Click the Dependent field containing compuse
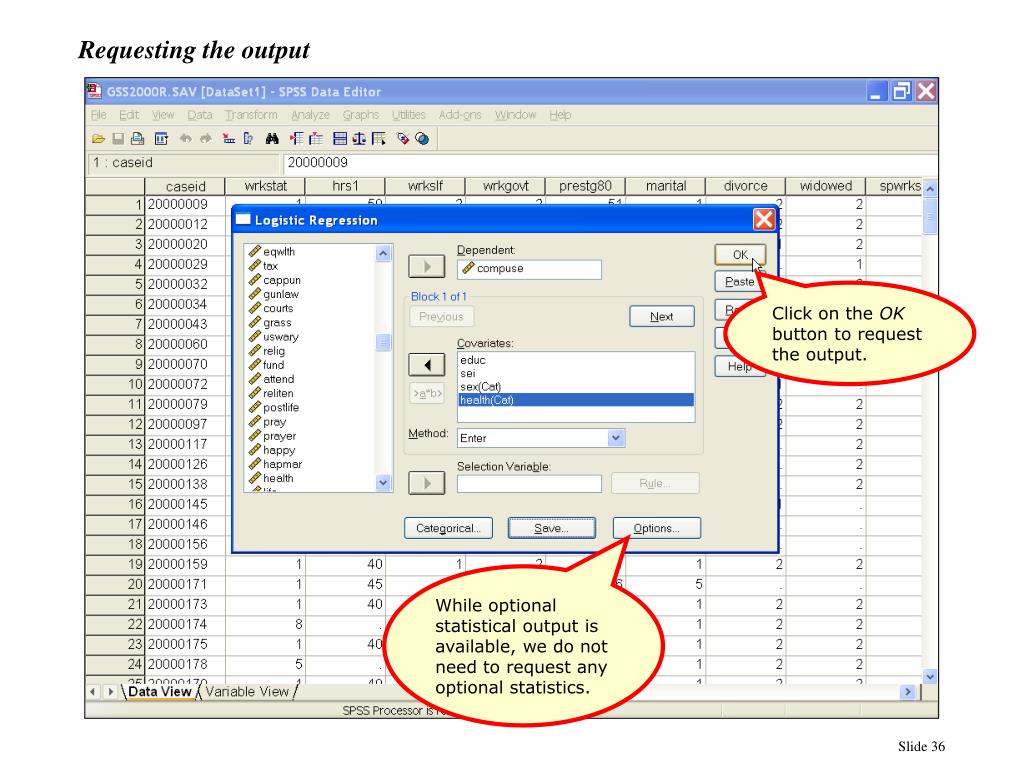This screenshot has width=1024, height=768. (529, 269)
